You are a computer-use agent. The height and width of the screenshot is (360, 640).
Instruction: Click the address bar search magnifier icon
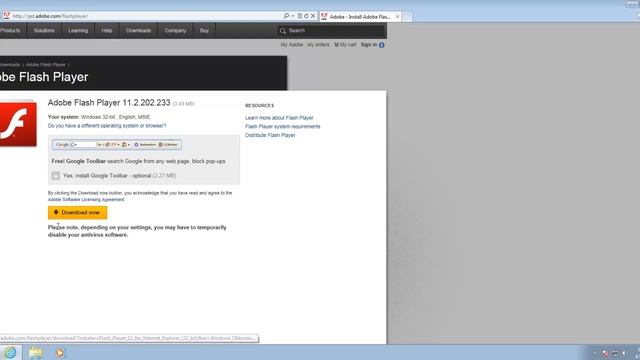tap(286, 16)
